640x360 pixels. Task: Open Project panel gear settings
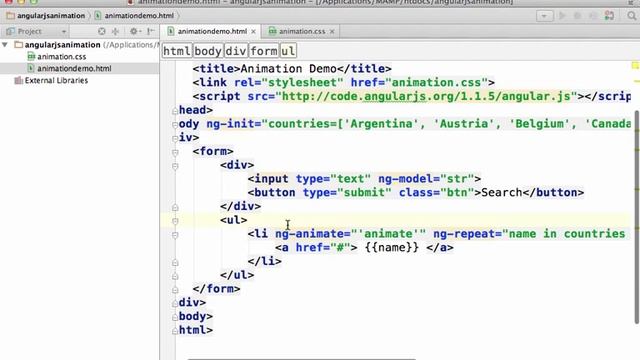pos(135,31)
